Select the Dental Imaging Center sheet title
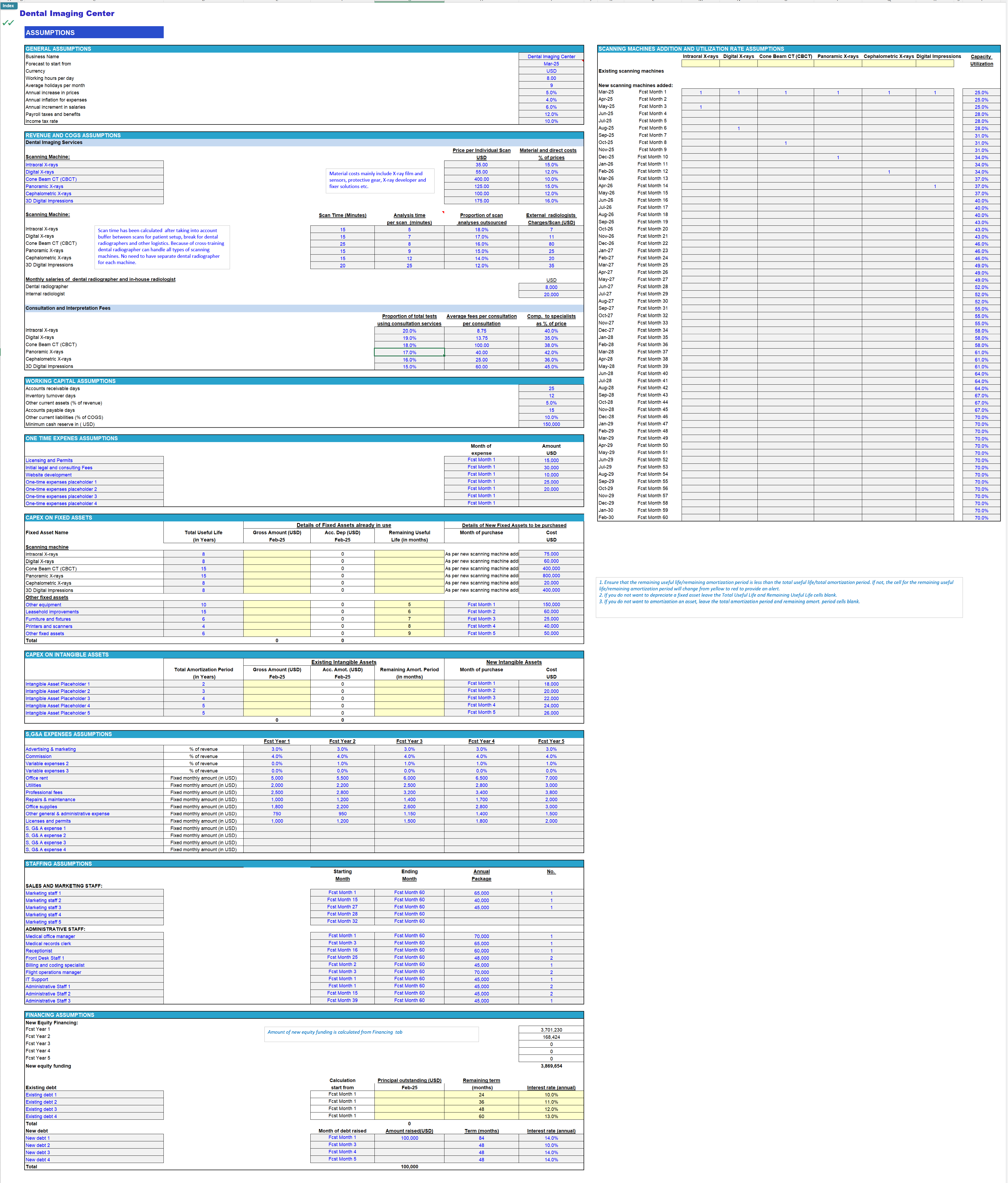The width and height of the screenshot is (1008, 1183). [x=67, y=13]
